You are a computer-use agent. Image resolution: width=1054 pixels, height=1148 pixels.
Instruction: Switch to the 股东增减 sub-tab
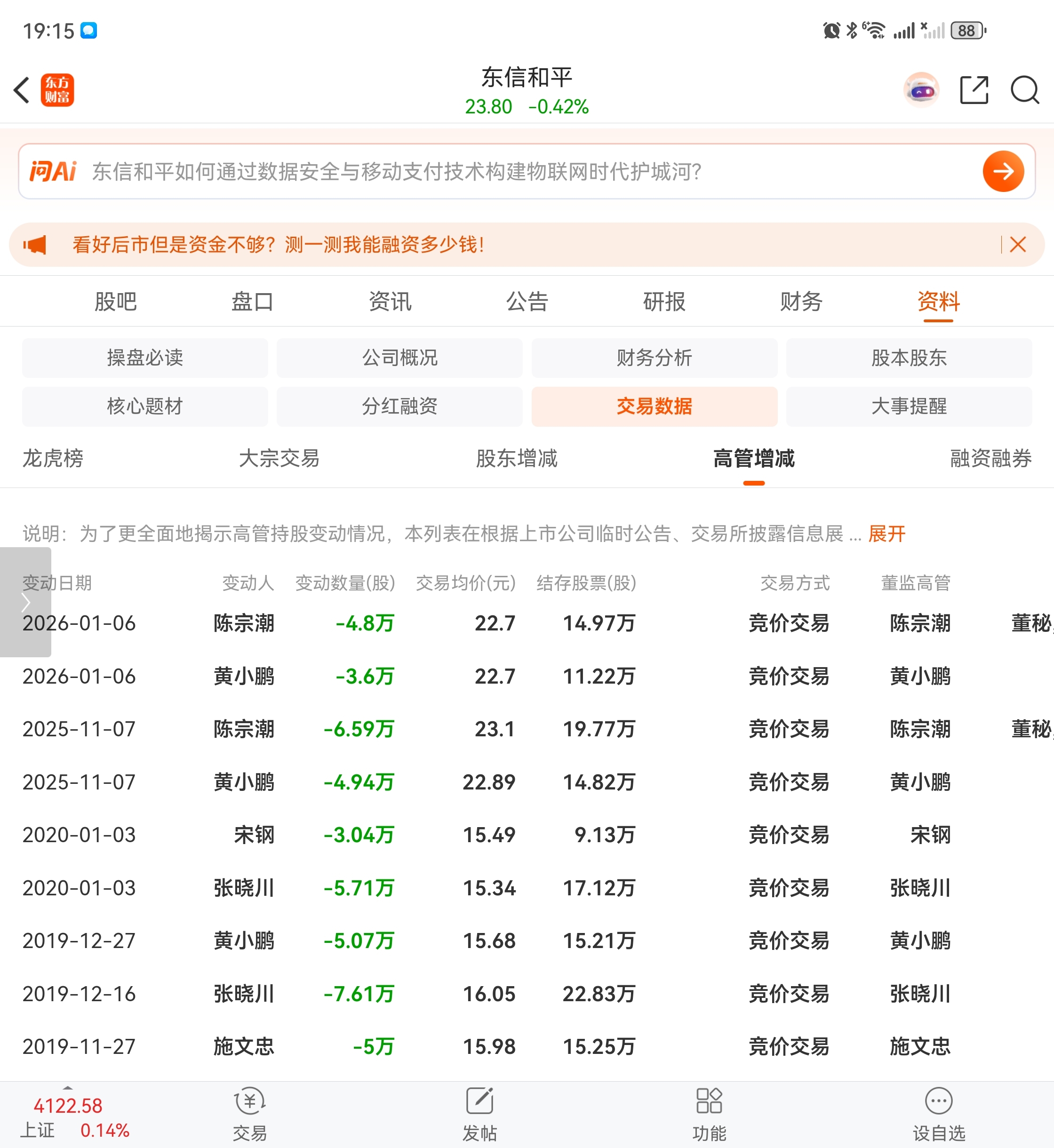(x=516, y=459)
